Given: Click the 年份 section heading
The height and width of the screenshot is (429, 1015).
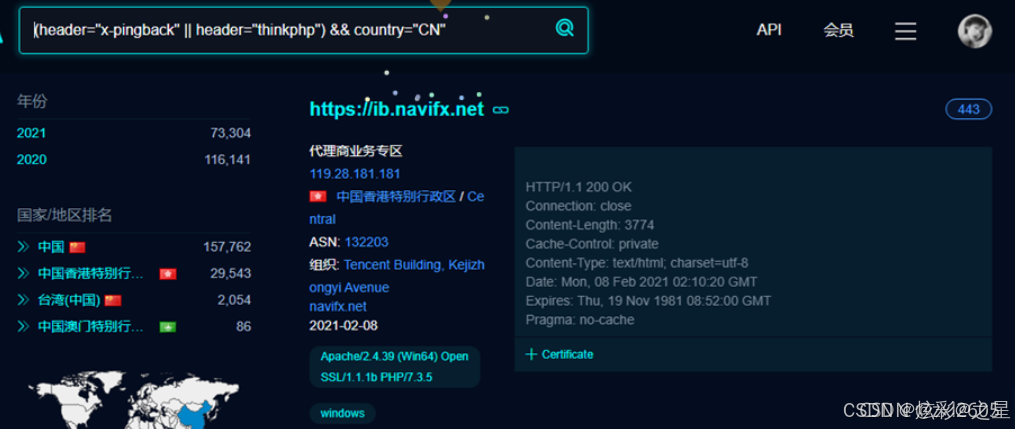Looking at the screenshot, I should 32,102.
